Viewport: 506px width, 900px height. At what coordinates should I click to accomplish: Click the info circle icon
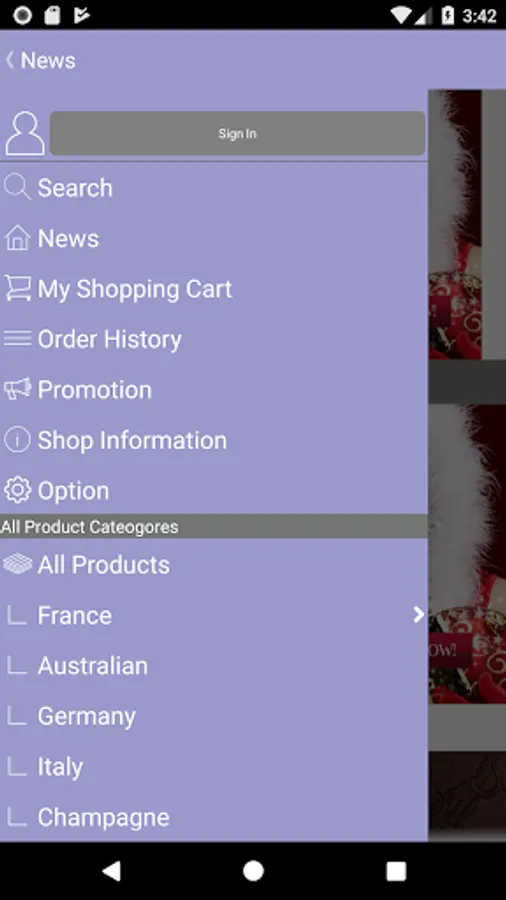tap(17, 440)
